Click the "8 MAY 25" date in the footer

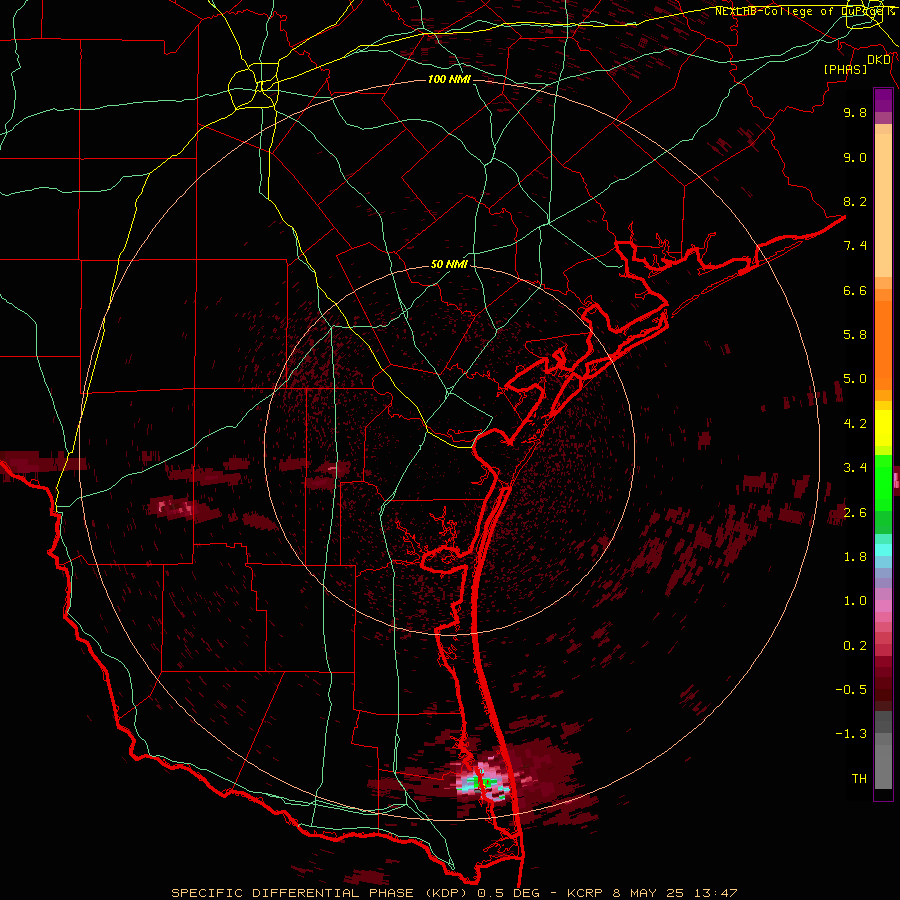tap(648, 893)
